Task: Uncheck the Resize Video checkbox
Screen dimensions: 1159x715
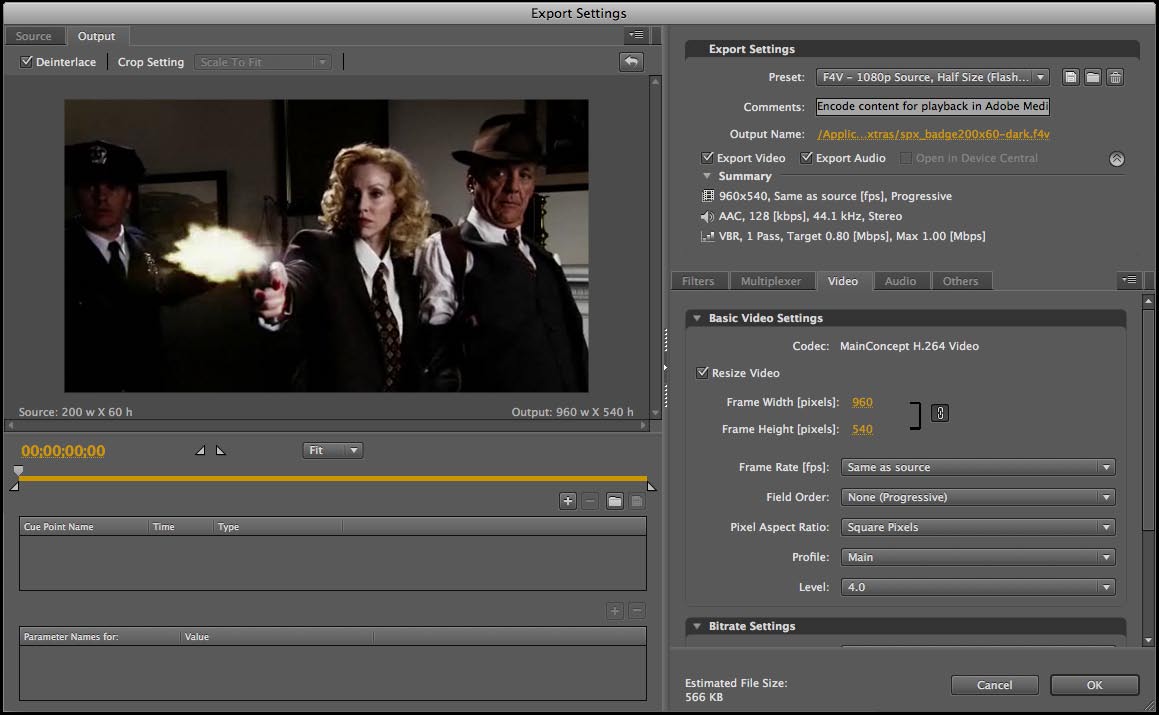Action: [703, 373]
